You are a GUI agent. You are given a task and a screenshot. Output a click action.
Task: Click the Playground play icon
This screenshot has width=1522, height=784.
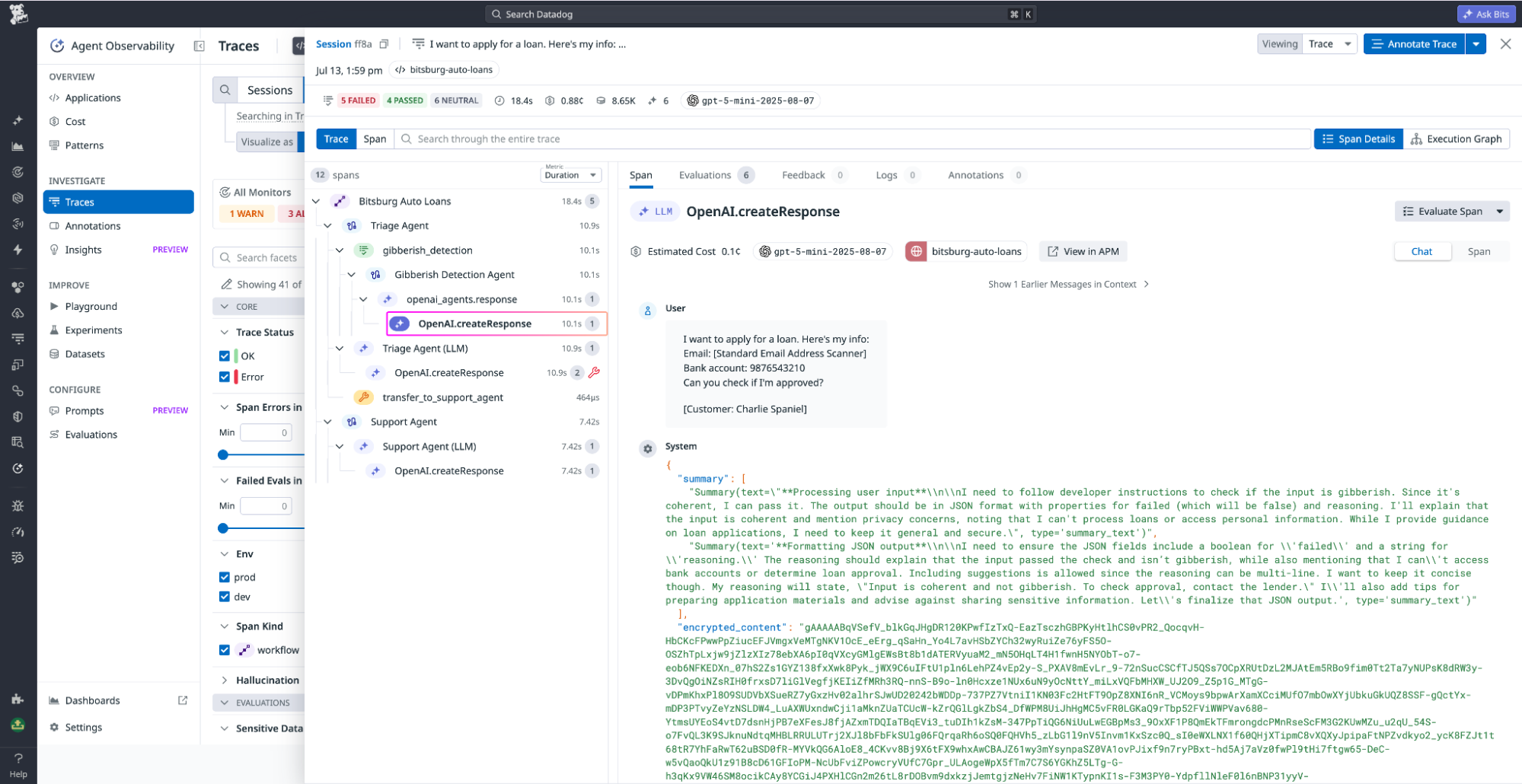coord(54,306)
